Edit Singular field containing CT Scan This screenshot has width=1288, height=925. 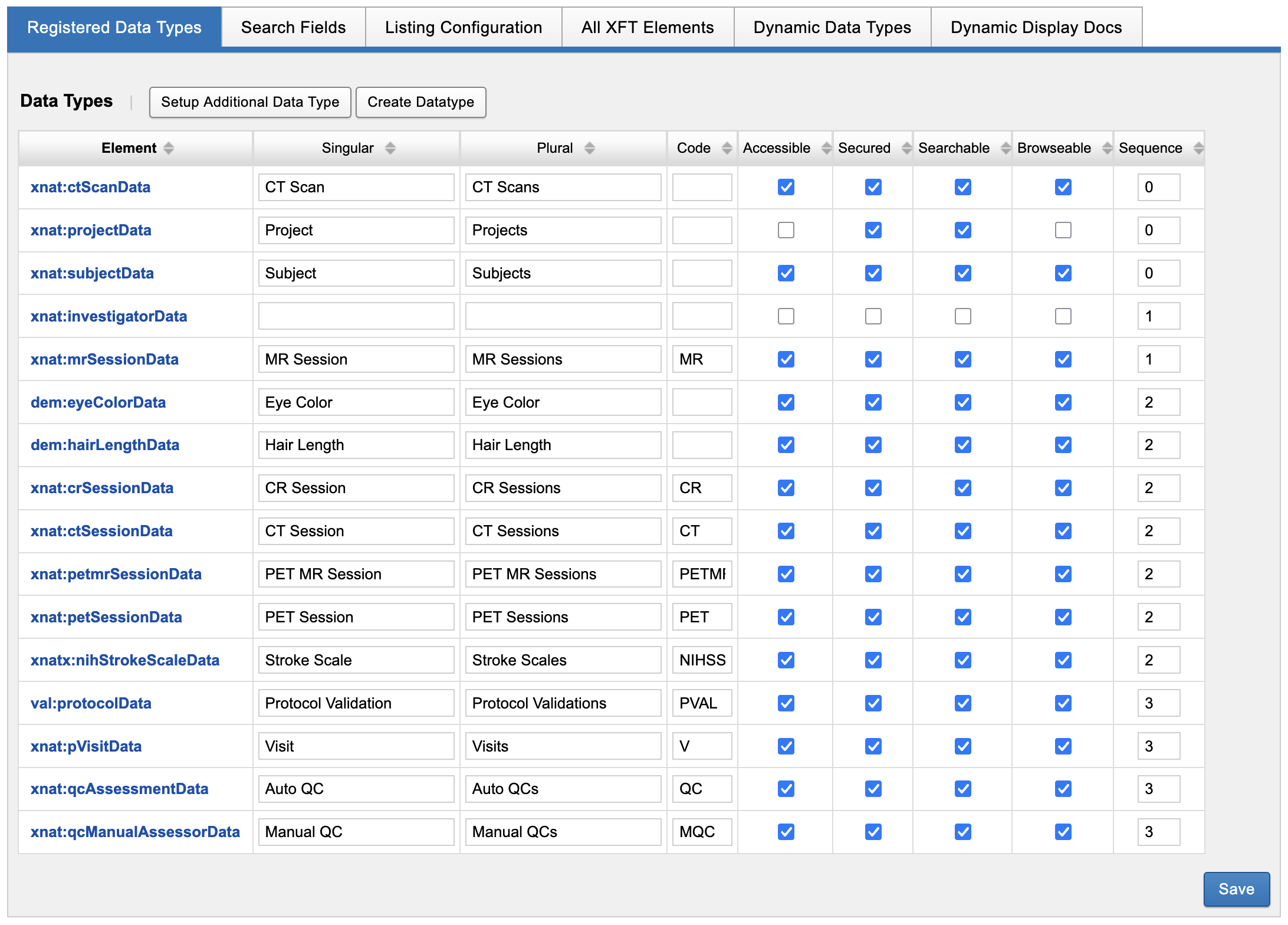coord(356,187)
